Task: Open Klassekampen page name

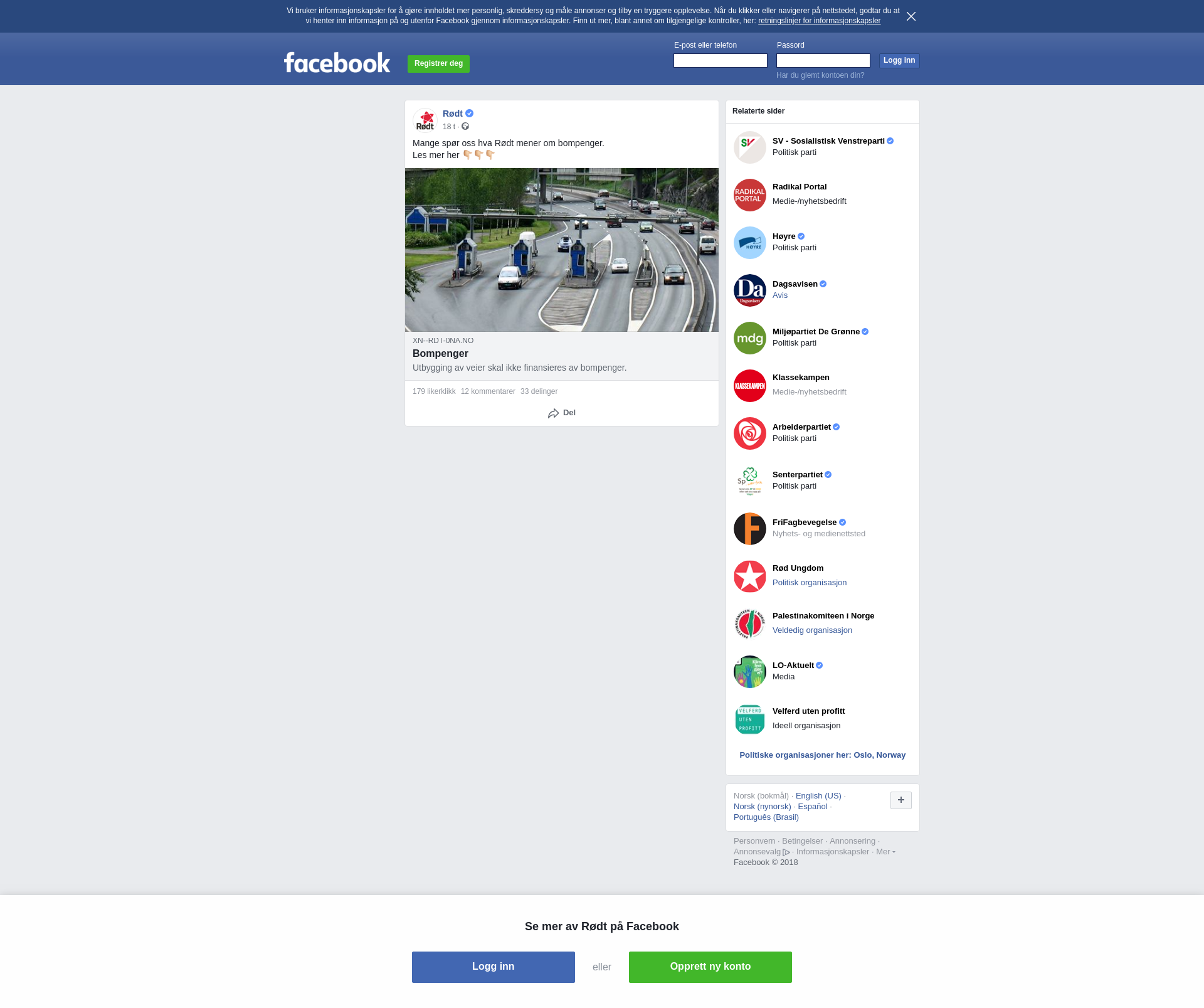Action: [801, 378]
